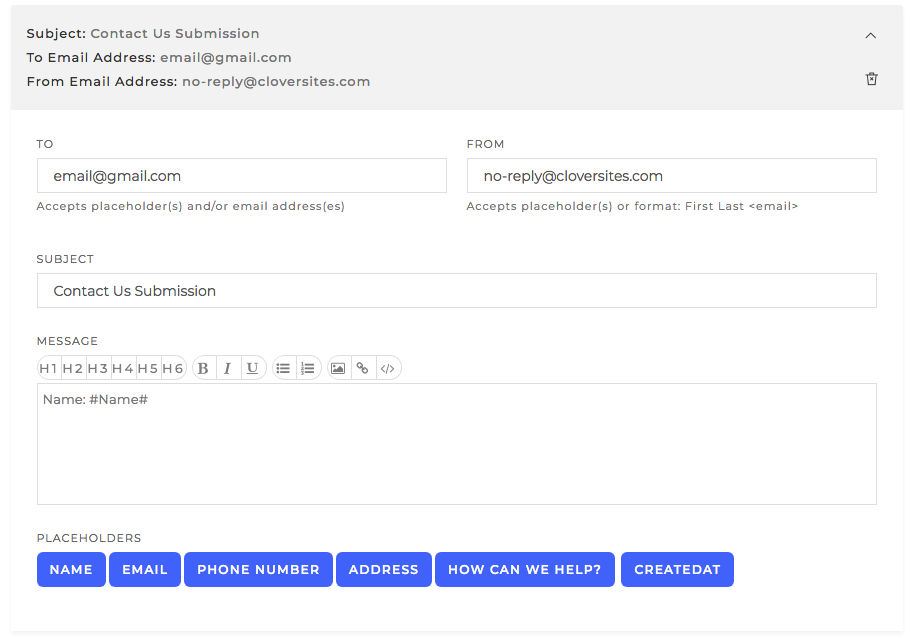Toggle bold text formatting
Viewport: 920px width, 638px height.
(x=203, y=367)
